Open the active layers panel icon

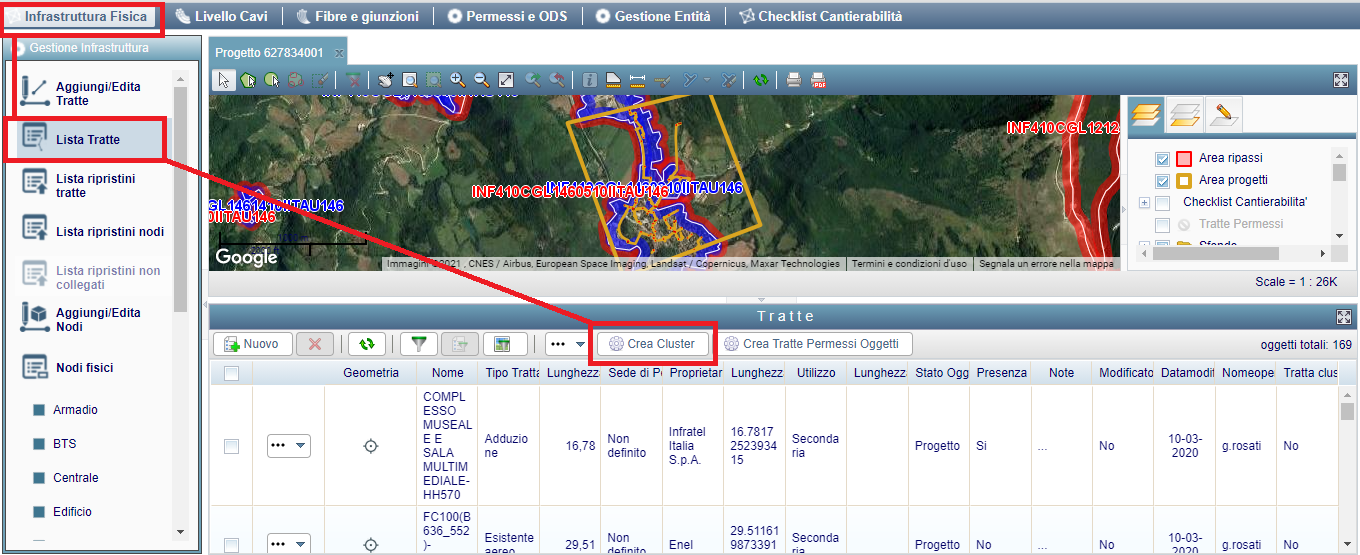pos(1146,115)
